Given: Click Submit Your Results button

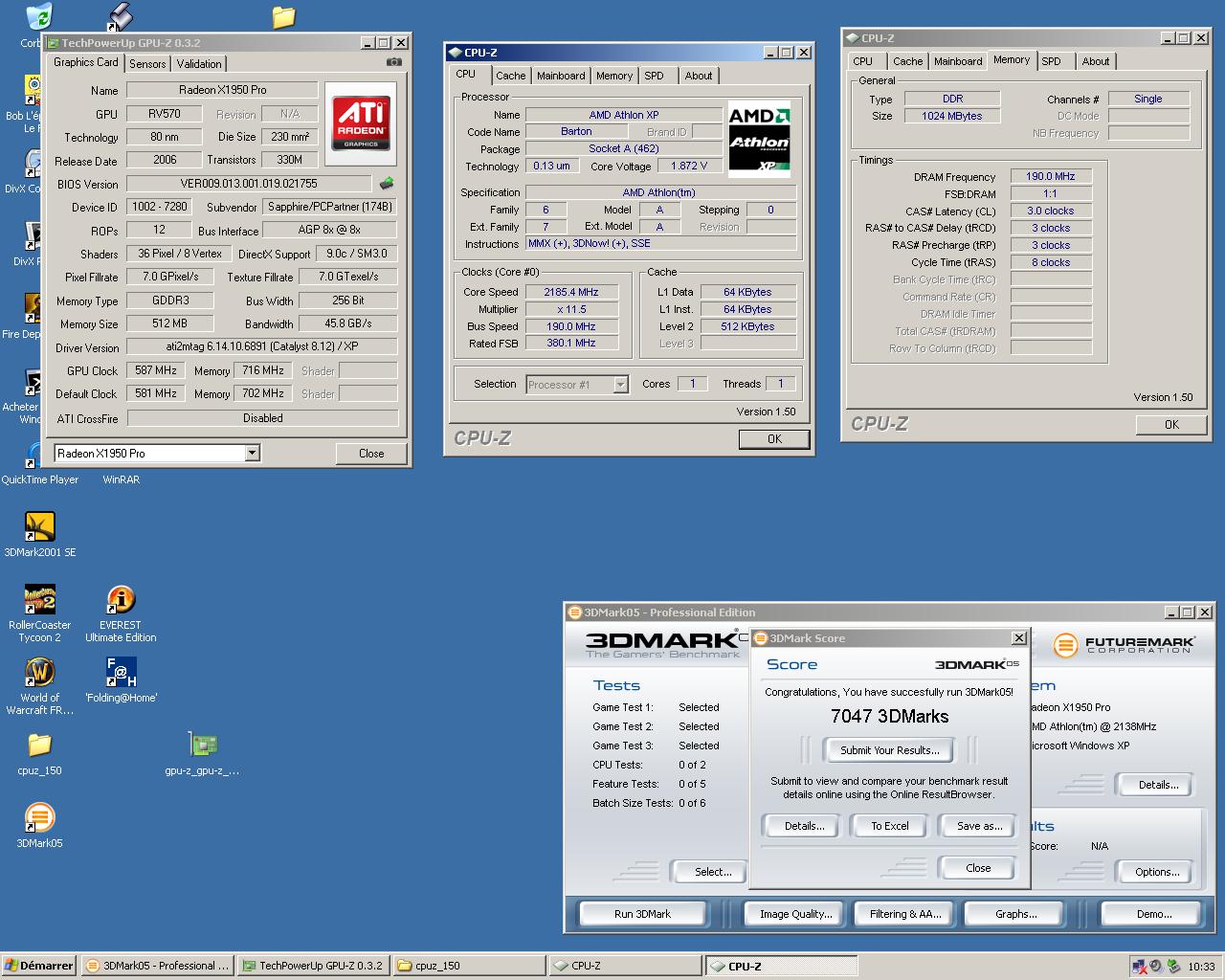Looking at the screenshot, I should 890,750.
